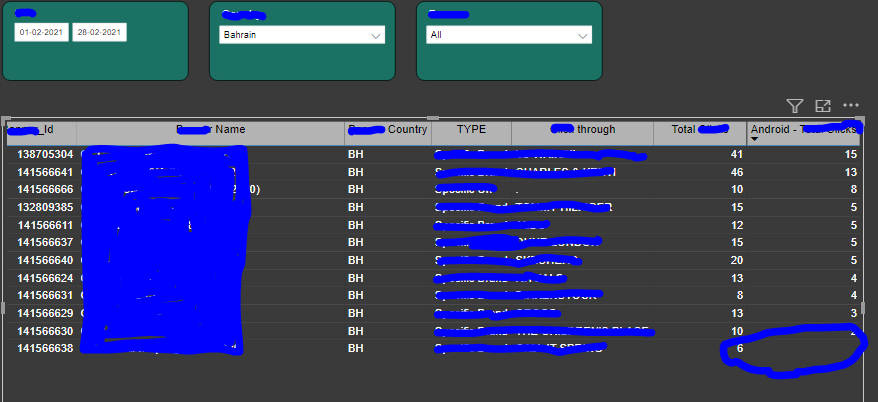Select Android value 4 in row 141566624
The height and width of the screenshot is (402, 878).
click(x=854, y=278)
